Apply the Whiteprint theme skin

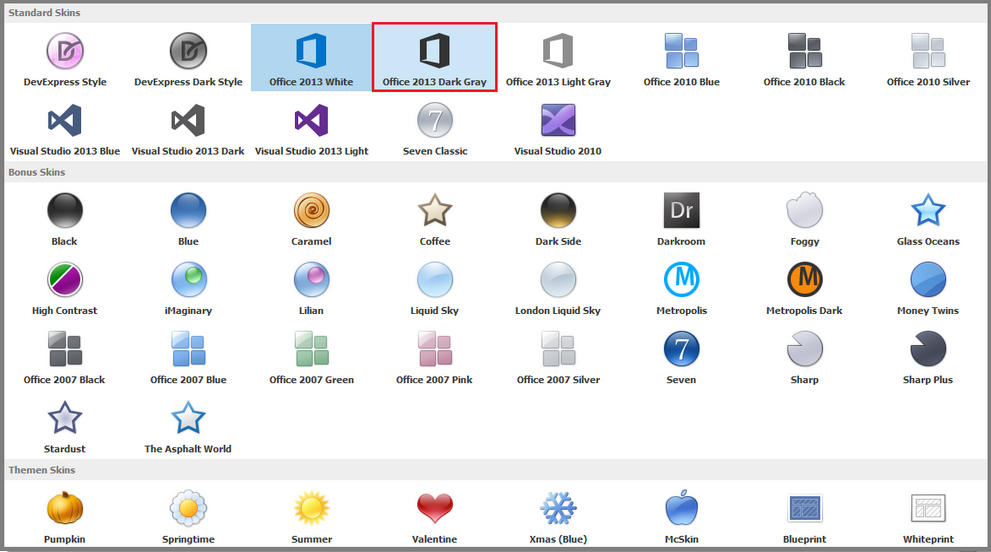(928, 516)
